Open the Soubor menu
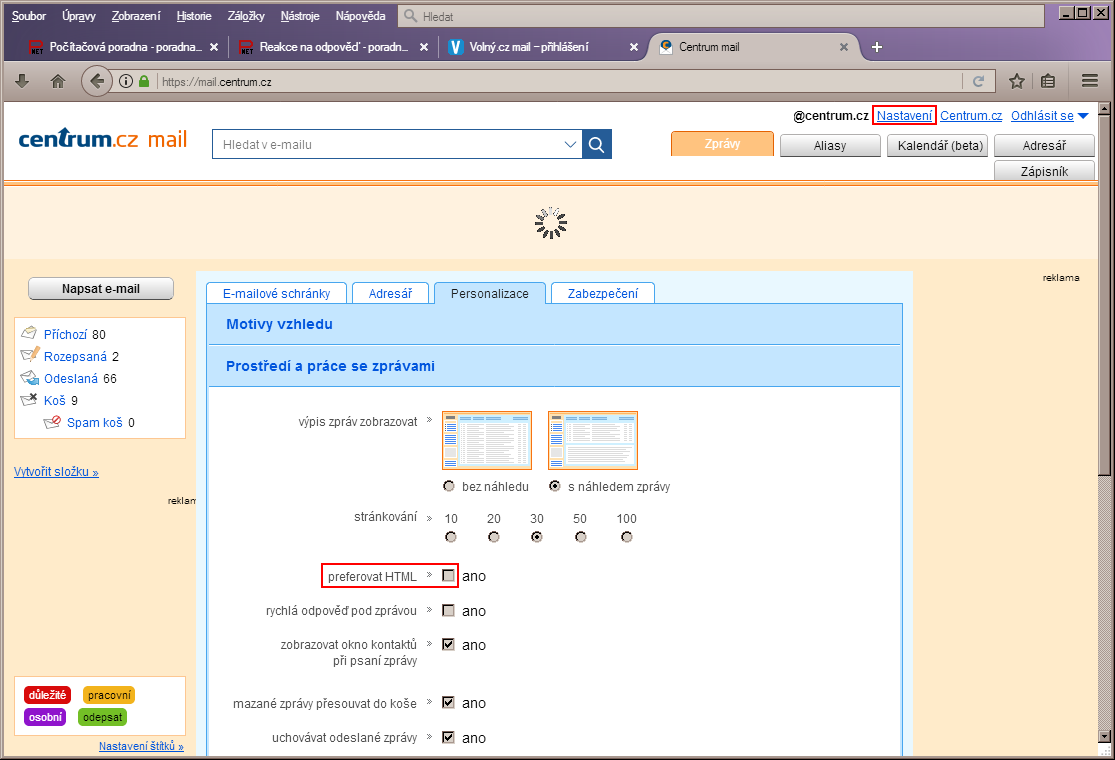This screenshot has height=760, width=1115. [x=29, y=16]
